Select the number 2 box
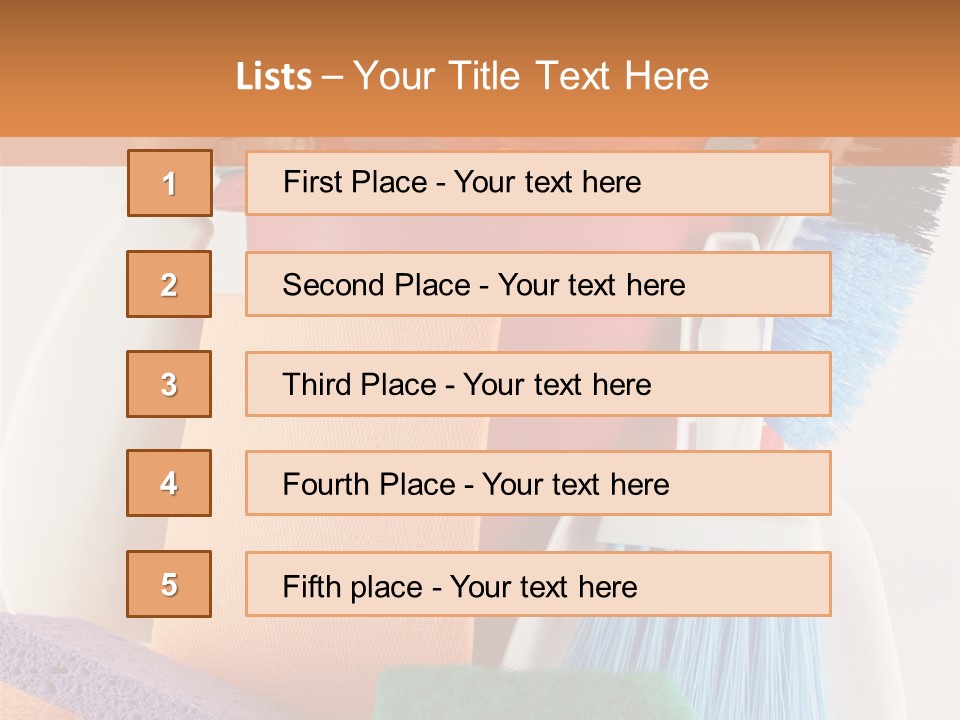Image resolution: width=960 pixels, height=720 pixels. tap(169, 284)
